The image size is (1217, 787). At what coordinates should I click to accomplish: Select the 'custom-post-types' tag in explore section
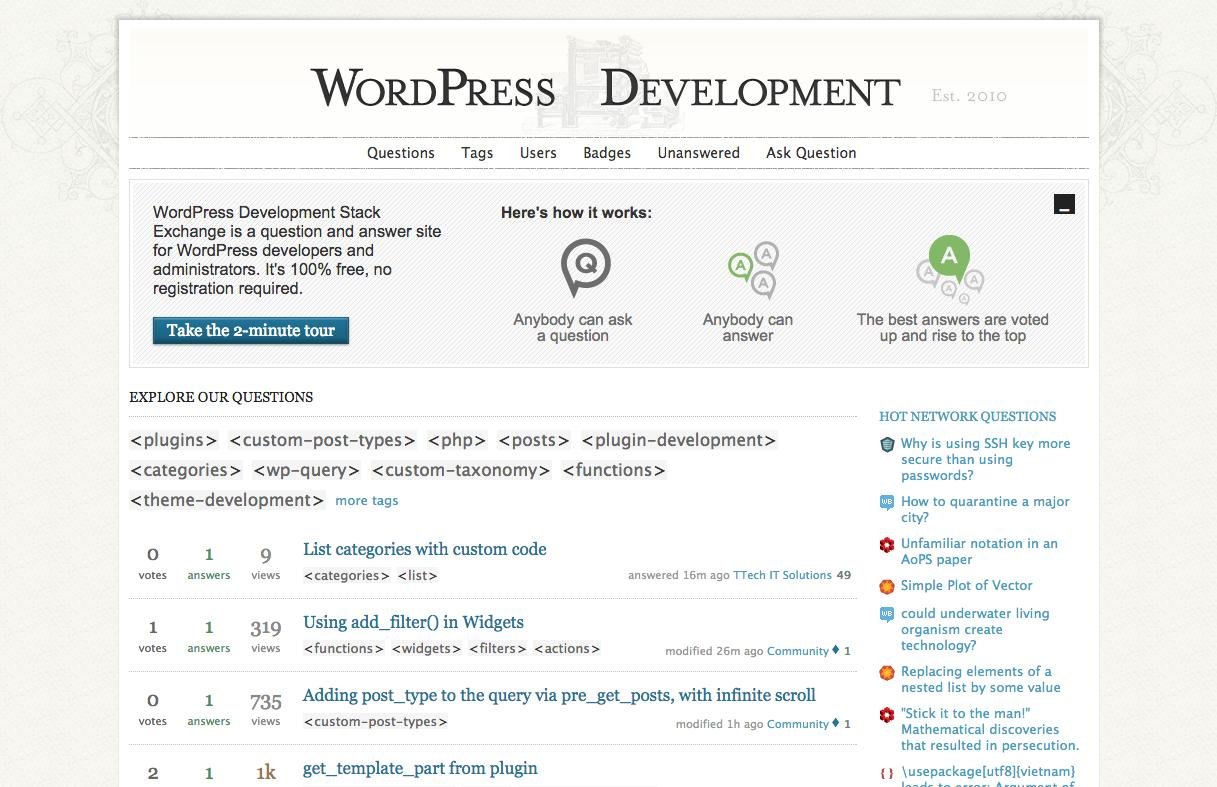click(322, 440)
